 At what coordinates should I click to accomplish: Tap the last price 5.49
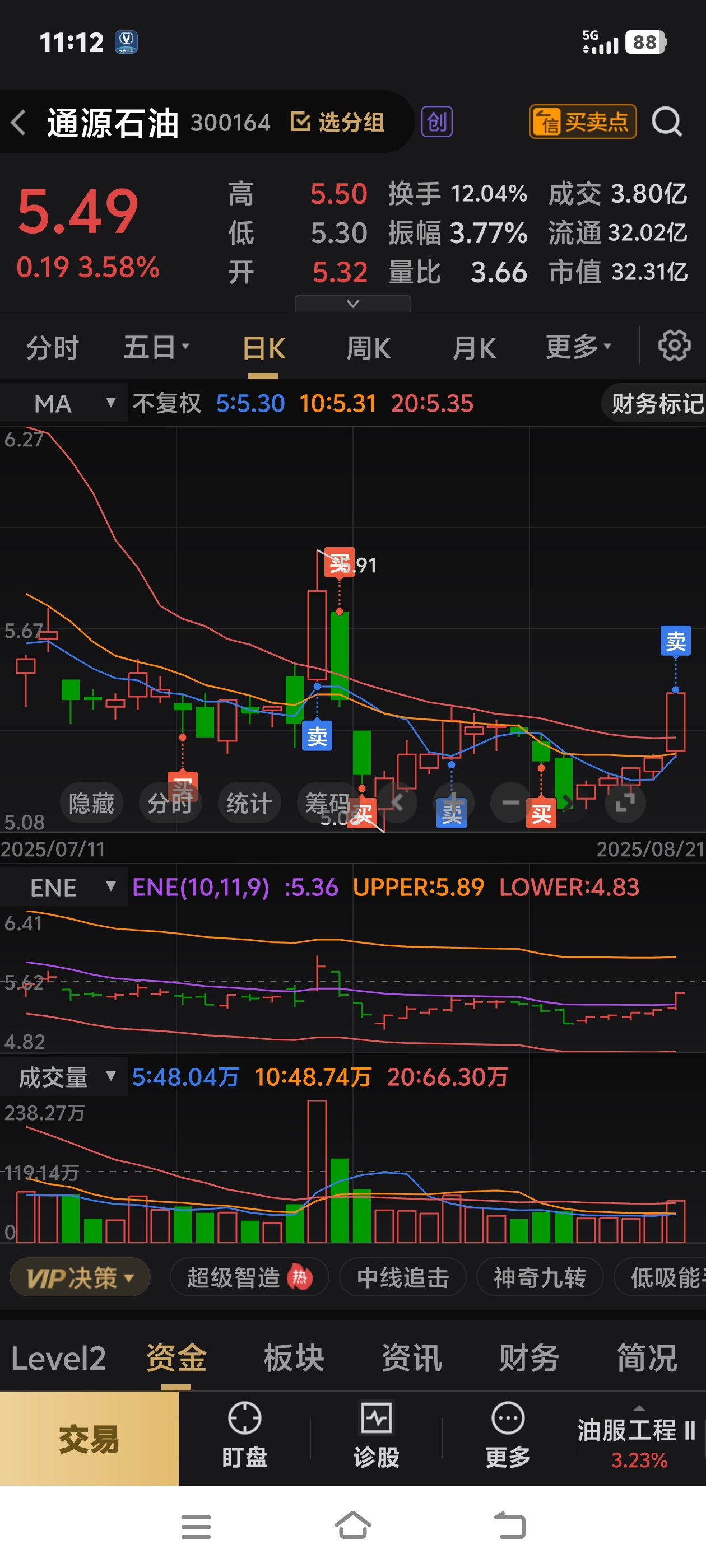78,211
